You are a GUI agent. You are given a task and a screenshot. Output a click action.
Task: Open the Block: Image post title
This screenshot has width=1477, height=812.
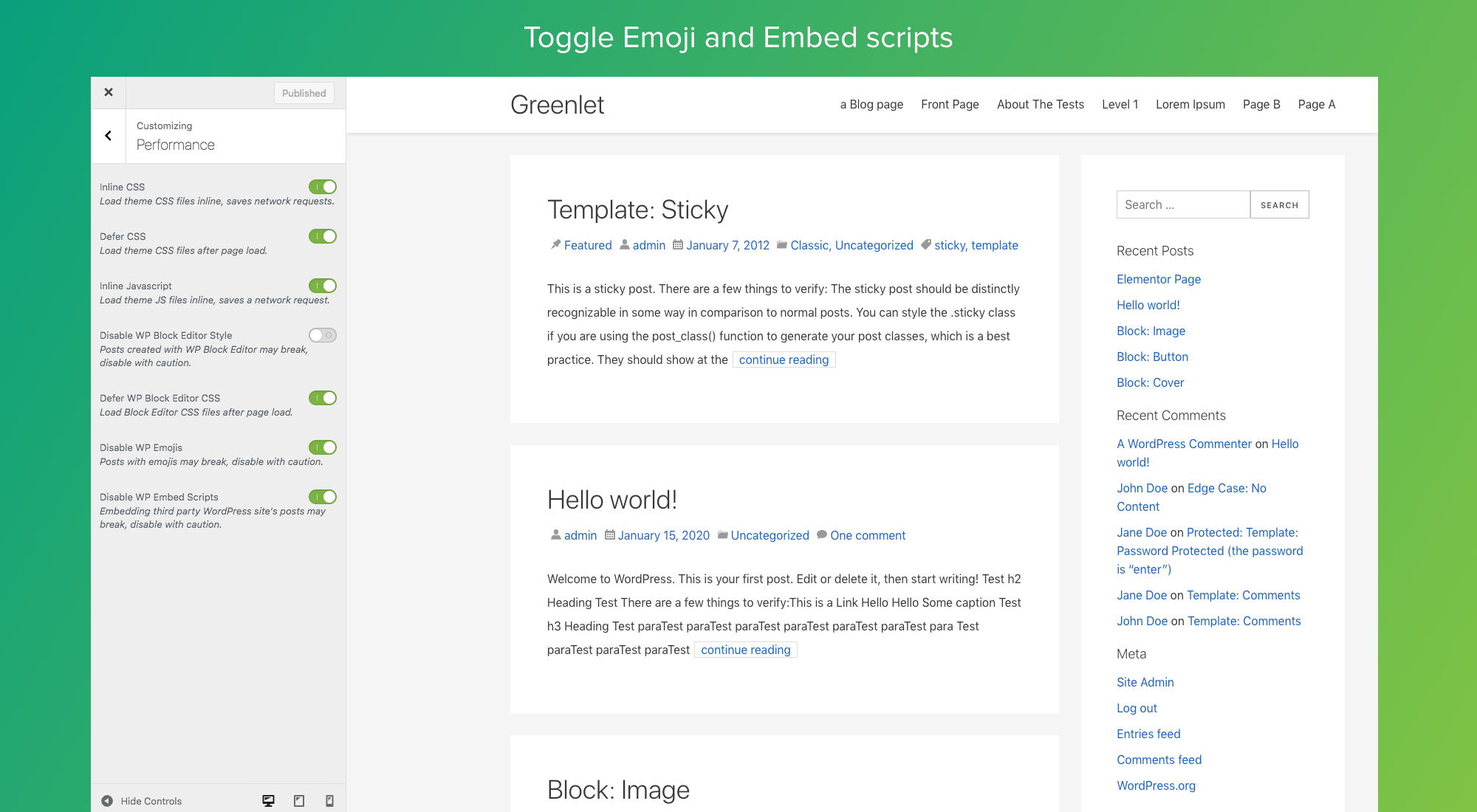(x=618, y=790)
